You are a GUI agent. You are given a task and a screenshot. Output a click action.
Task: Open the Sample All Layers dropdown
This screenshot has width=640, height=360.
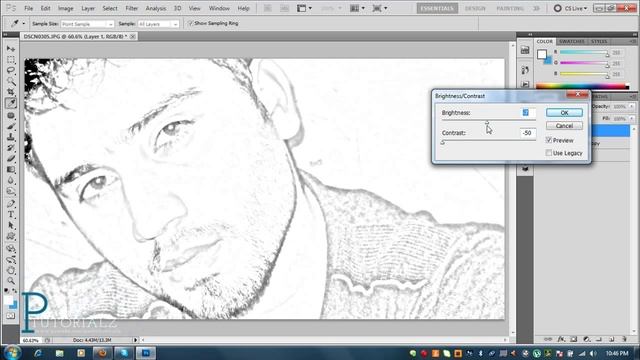158,24
